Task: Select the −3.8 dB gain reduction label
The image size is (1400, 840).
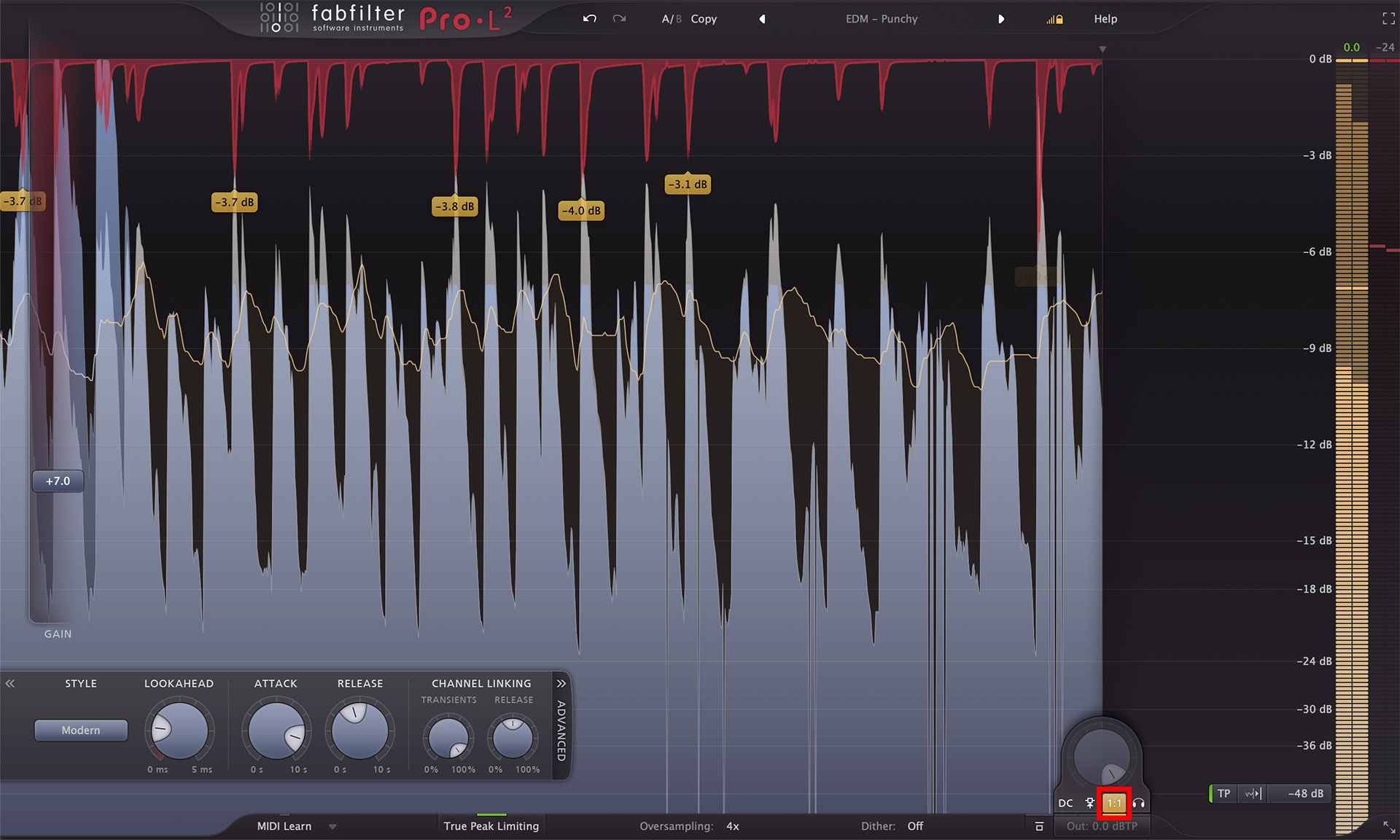Action: [455, 206]
